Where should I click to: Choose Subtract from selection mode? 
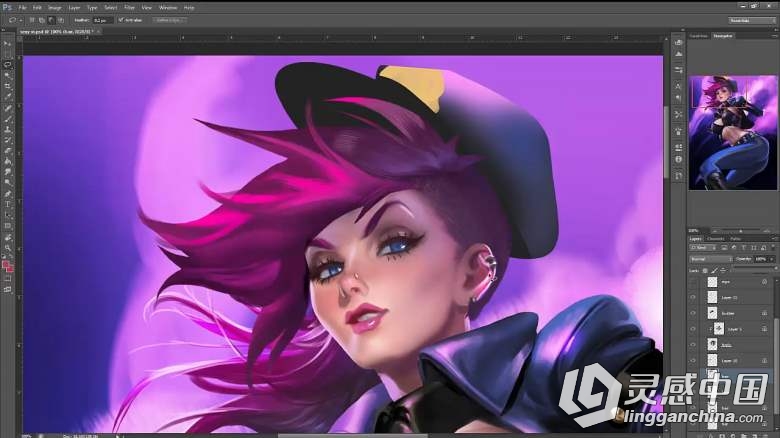coord(51,20)
